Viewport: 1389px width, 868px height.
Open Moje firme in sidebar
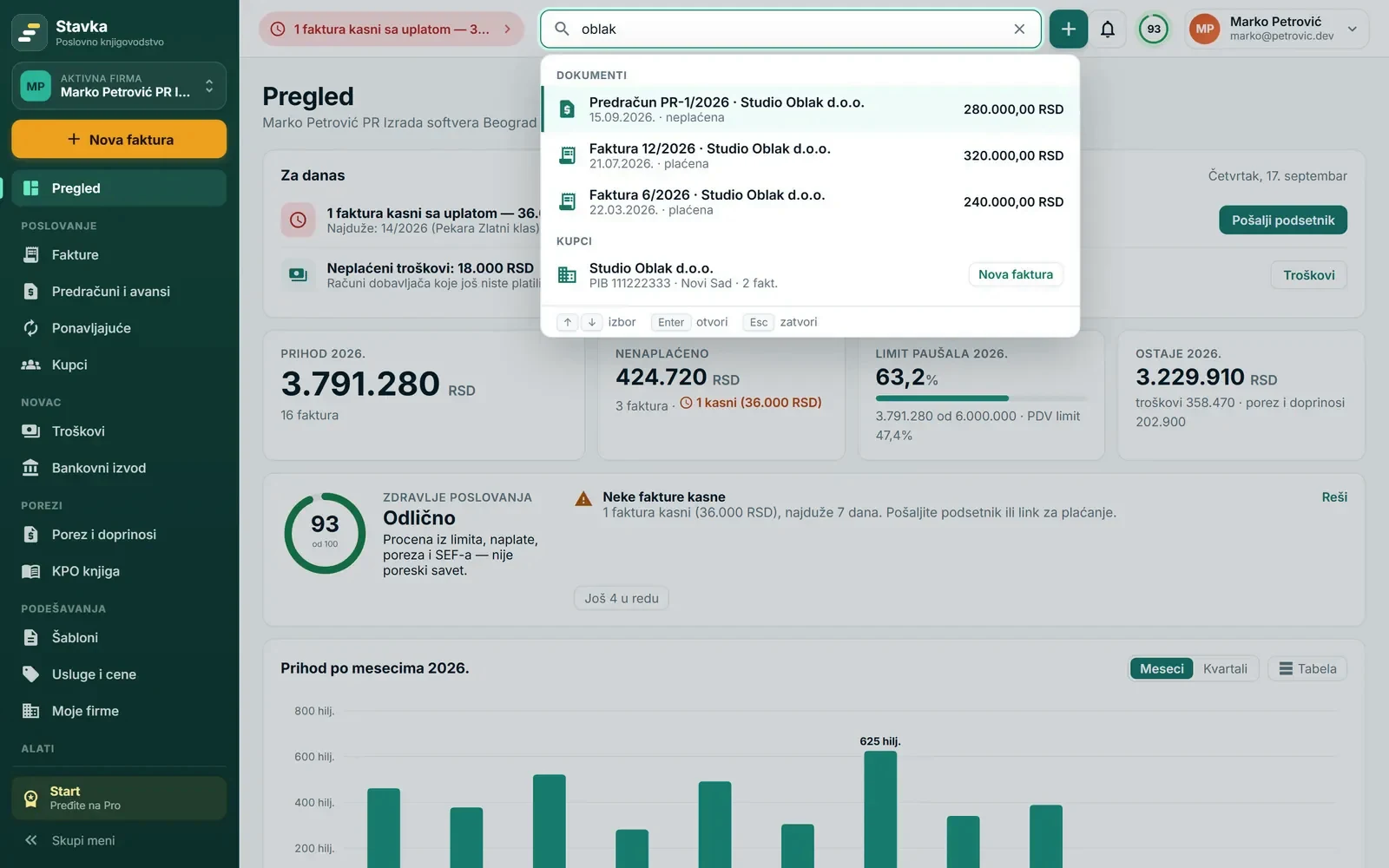119,711
